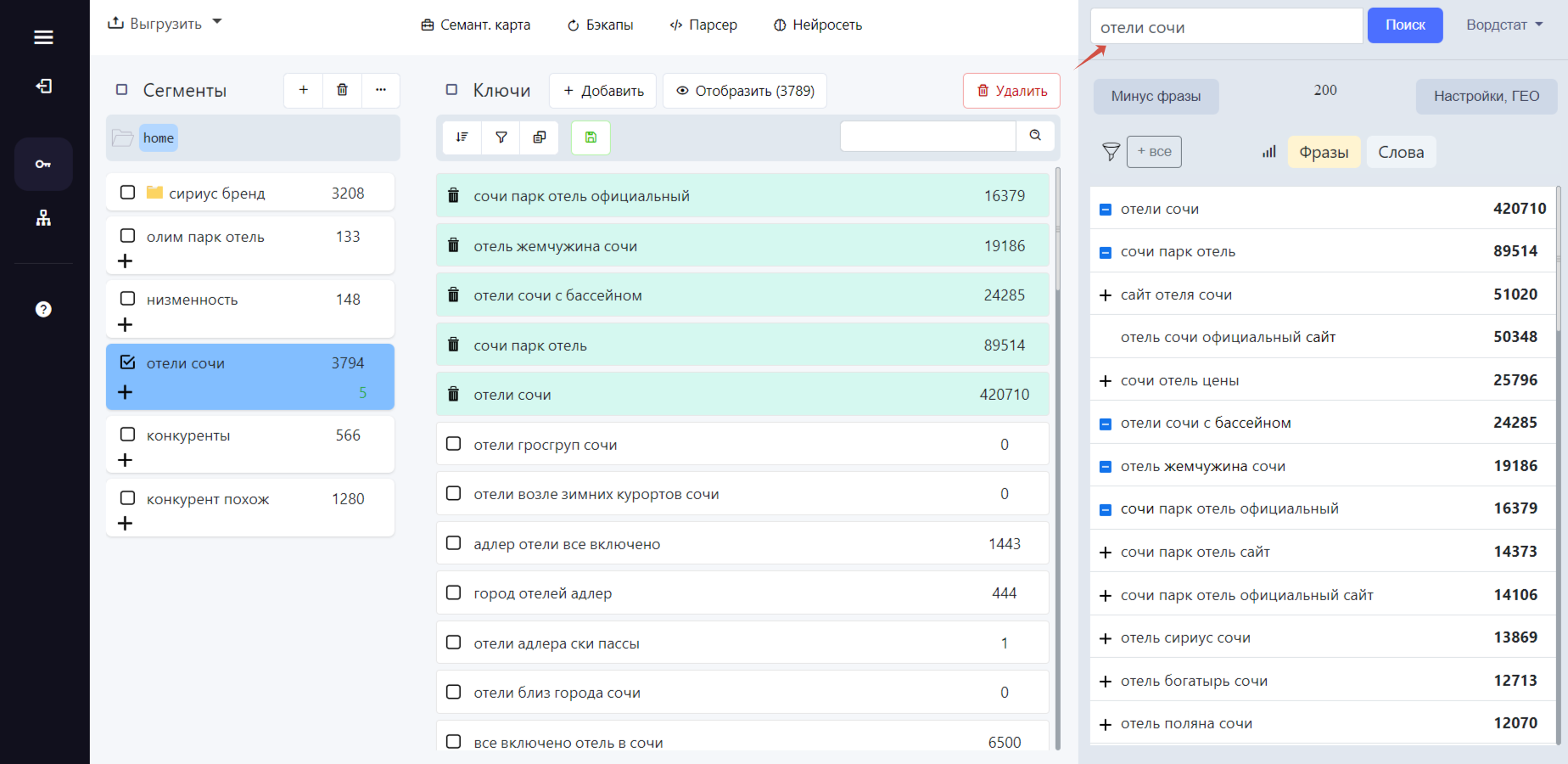Click the keys list vertical scrollbar
The width and height of the screenshot is (1568, 764).
1057,229
